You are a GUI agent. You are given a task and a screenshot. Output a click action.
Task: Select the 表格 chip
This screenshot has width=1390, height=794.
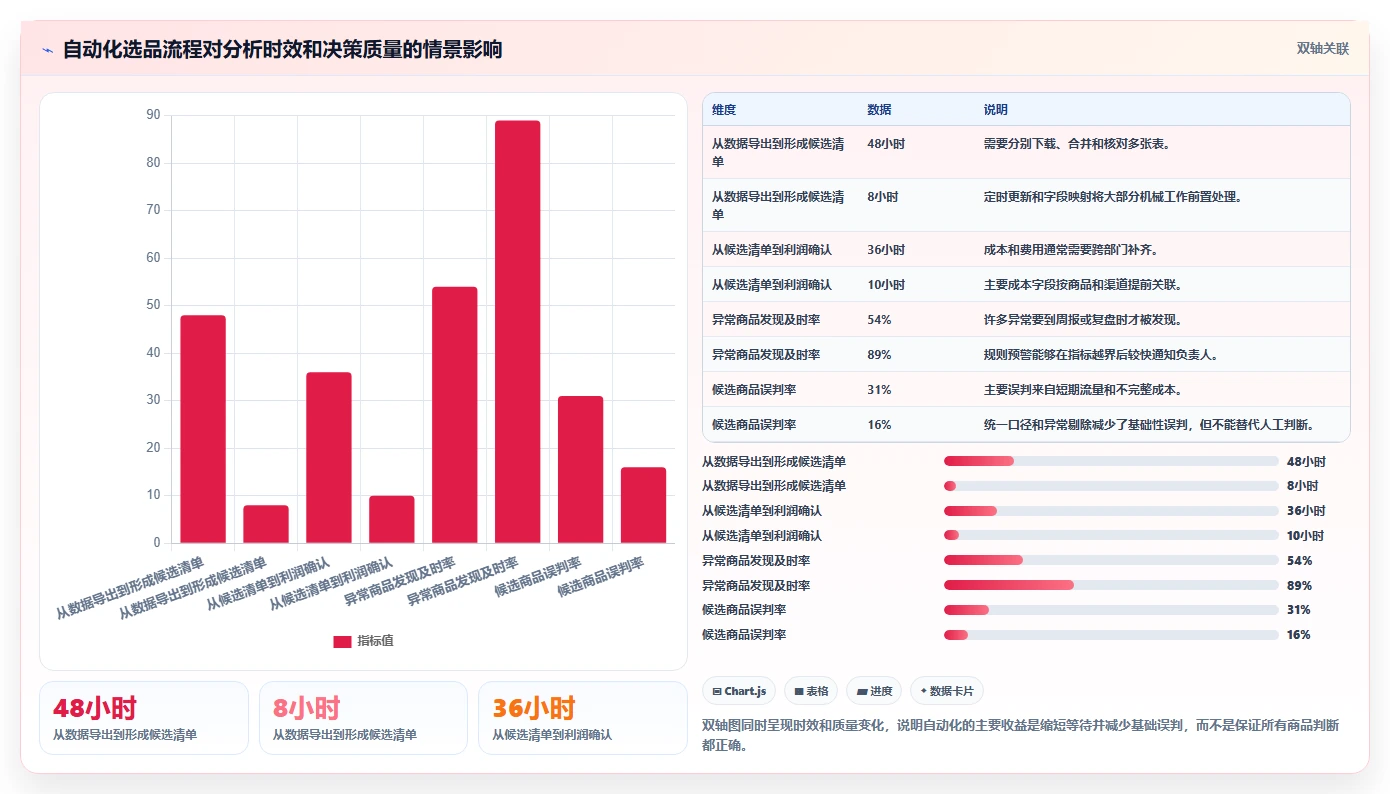click(811, 691)
